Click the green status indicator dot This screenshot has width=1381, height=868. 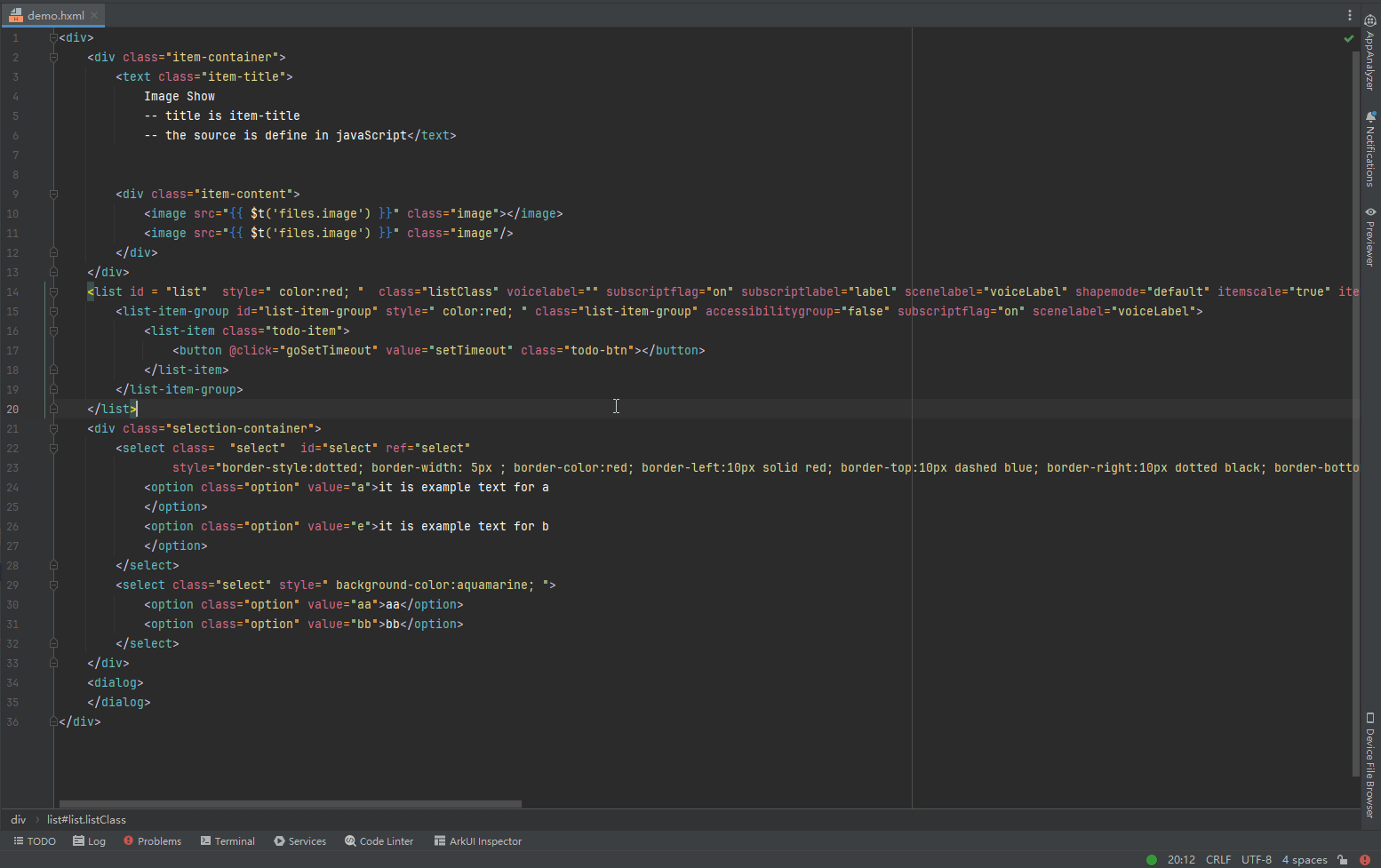1152,859
